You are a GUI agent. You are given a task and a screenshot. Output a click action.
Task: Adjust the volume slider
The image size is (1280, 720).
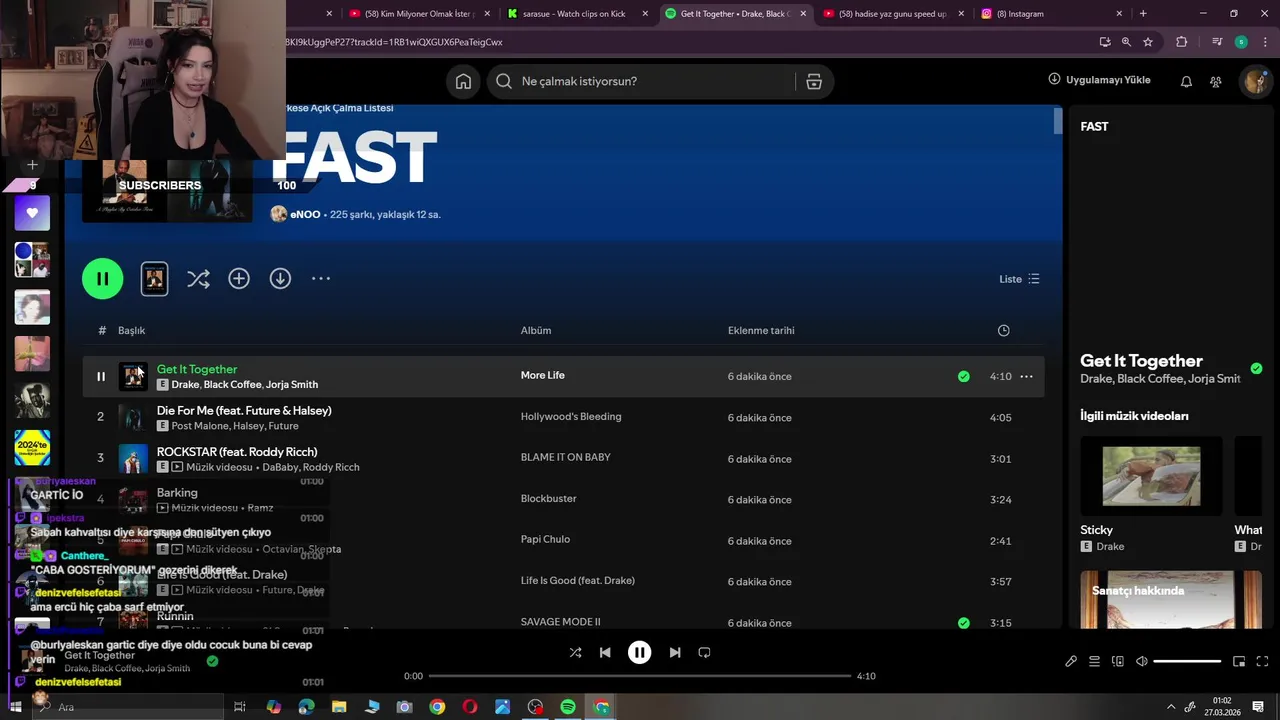point(1187,662)
